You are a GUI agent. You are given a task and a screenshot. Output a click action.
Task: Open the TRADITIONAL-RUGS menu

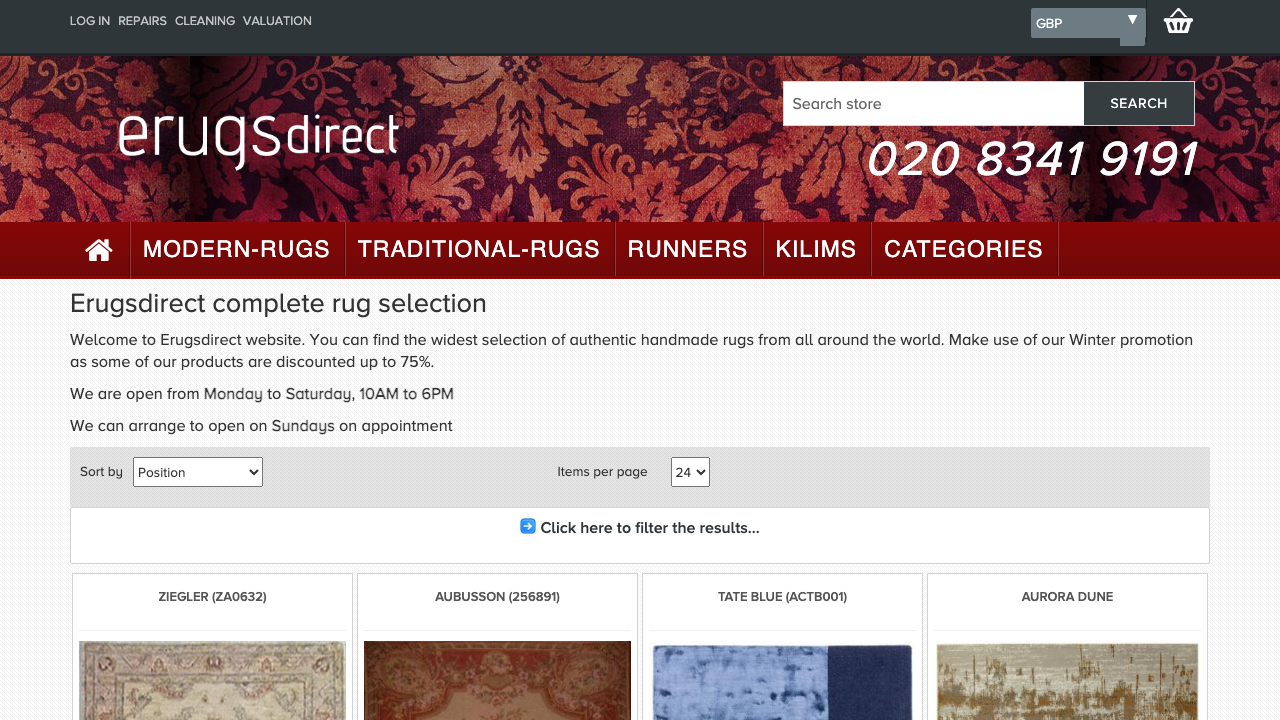[480, 249]
